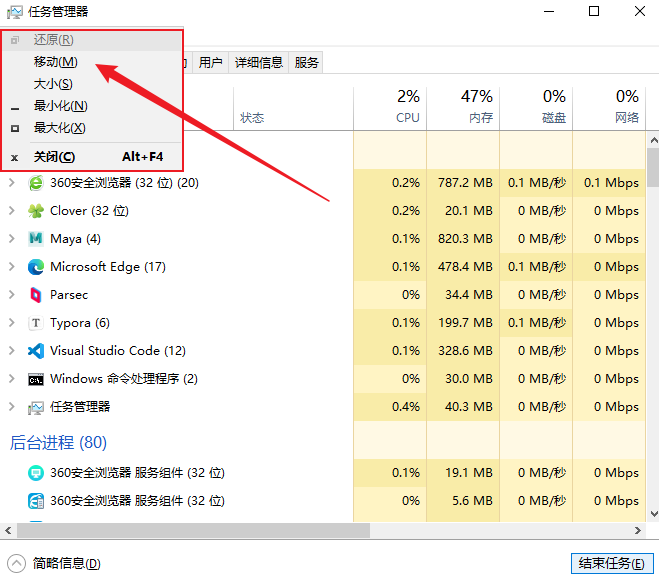The image size is (659, 587).
Task: Expand the Microsoft Edge (17) group
Action: 12,267
